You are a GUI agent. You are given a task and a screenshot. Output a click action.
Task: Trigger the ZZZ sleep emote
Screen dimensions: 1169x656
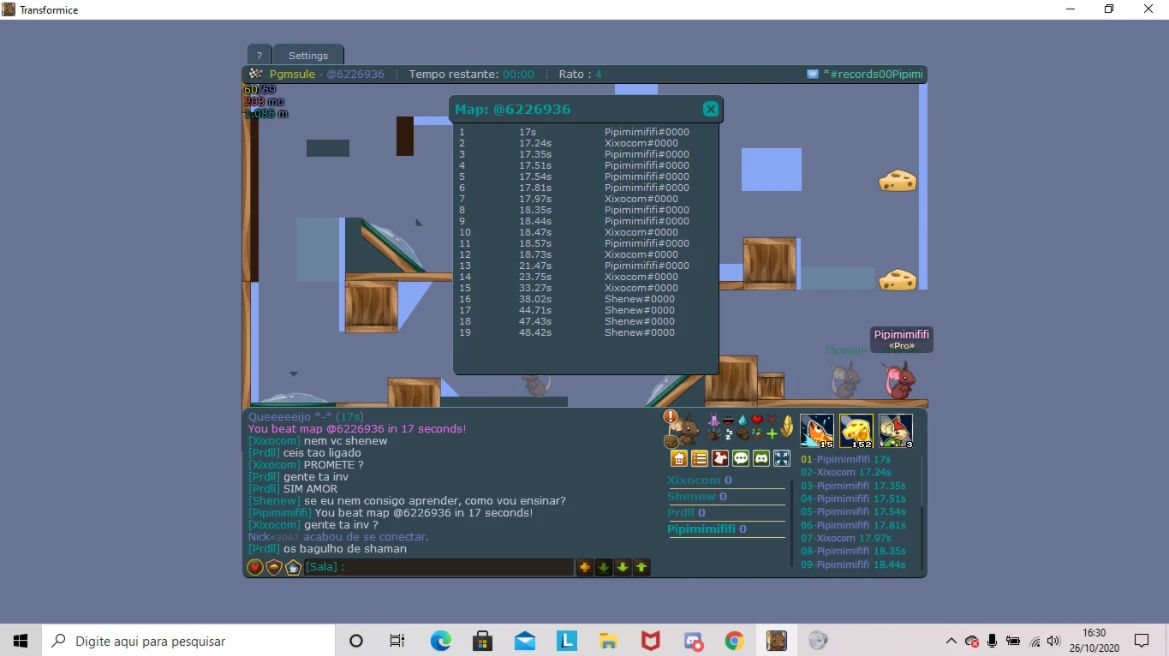click(728, 434)
